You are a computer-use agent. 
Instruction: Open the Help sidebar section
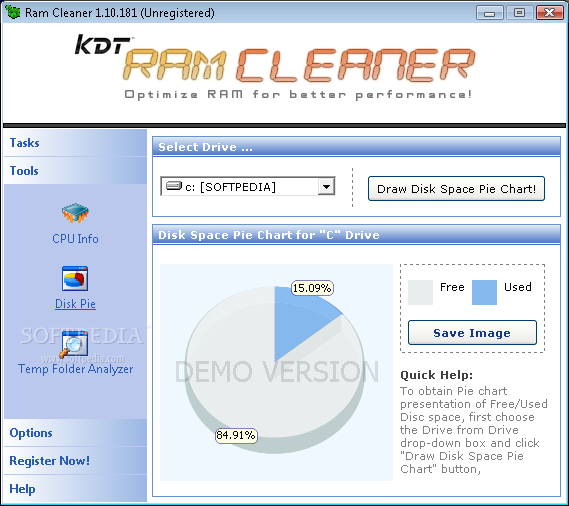(75, 489)
